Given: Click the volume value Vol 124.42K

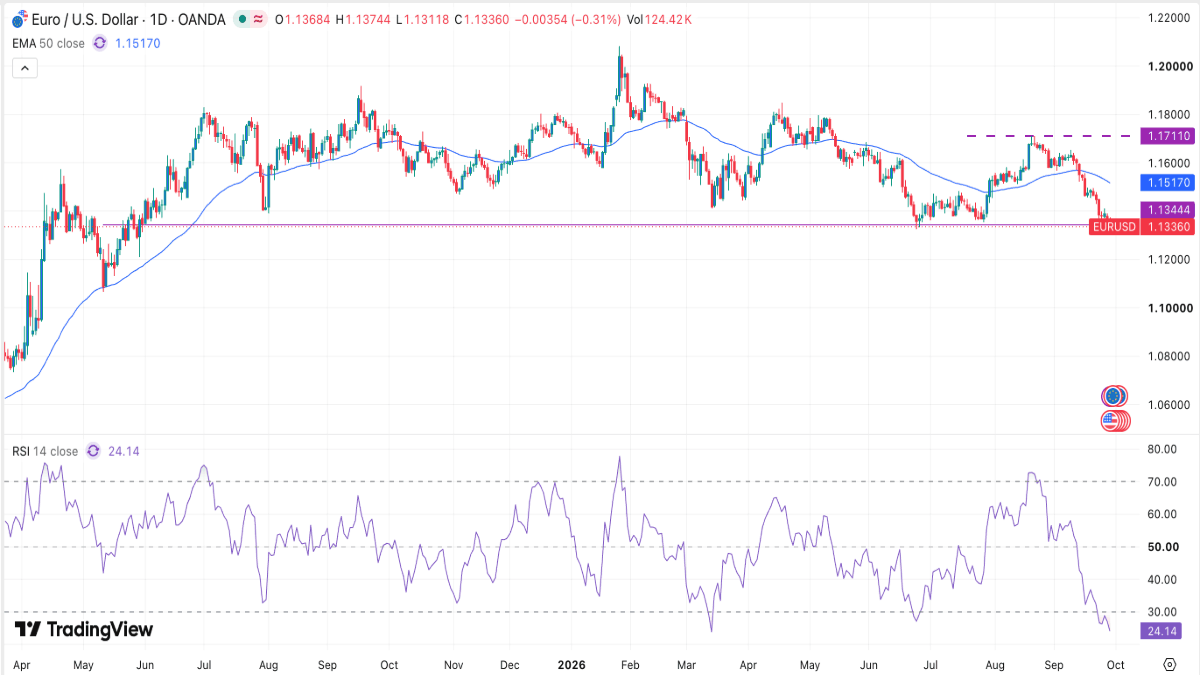Looking at the screenshot, I should point(661,19).
